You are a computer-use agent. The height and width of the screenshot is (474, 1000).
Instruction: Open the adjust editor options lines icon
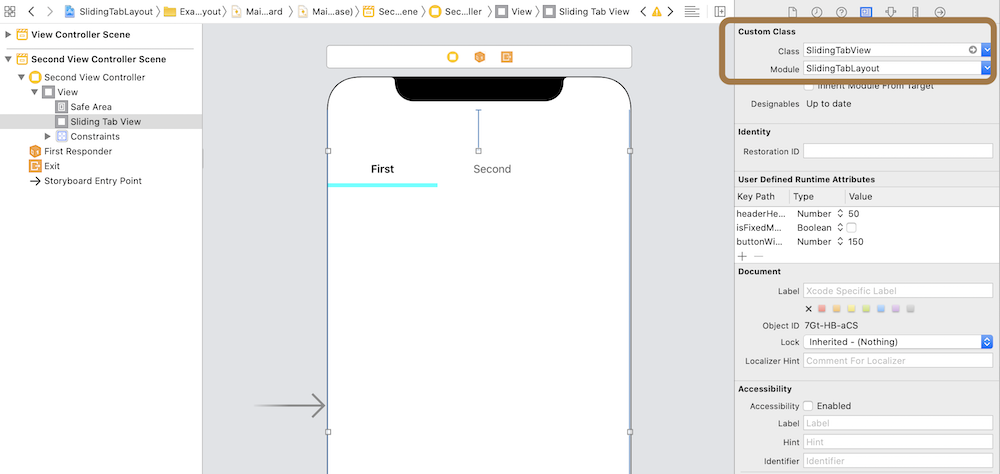691,11
